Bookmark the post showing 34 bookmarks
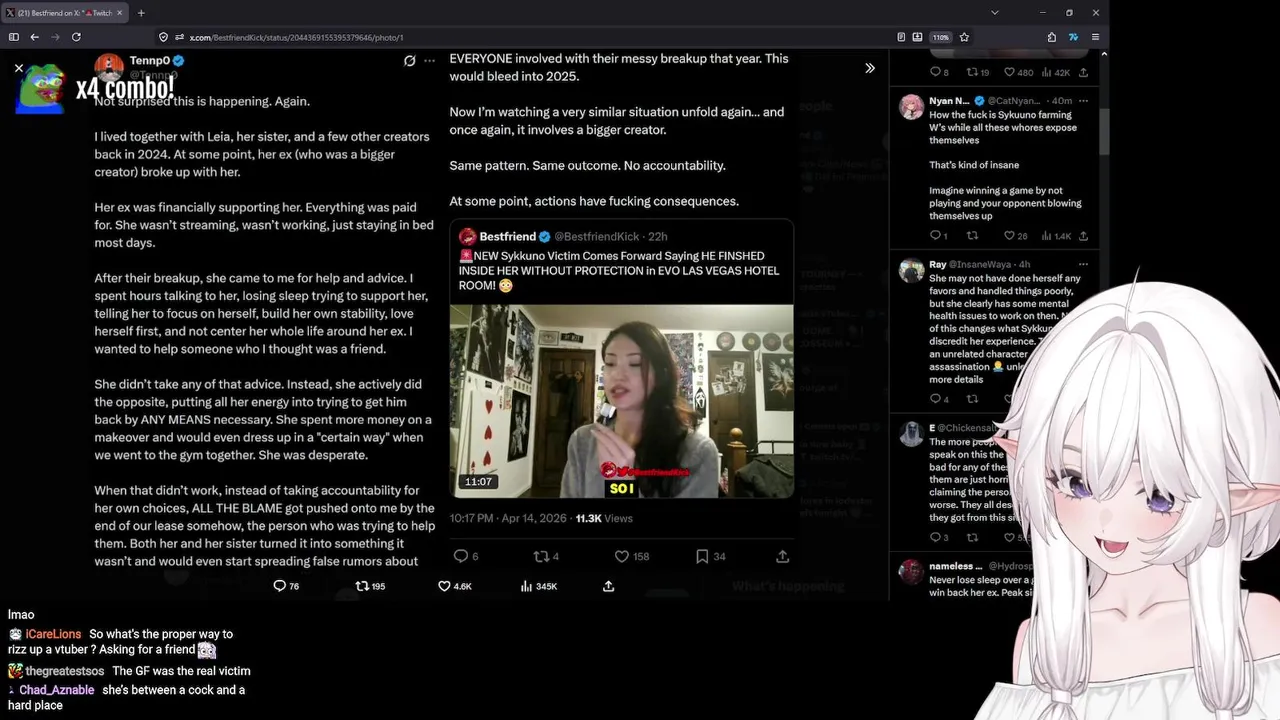The height and width of the screenshot is (720, 1280). [x=702, y=556]
